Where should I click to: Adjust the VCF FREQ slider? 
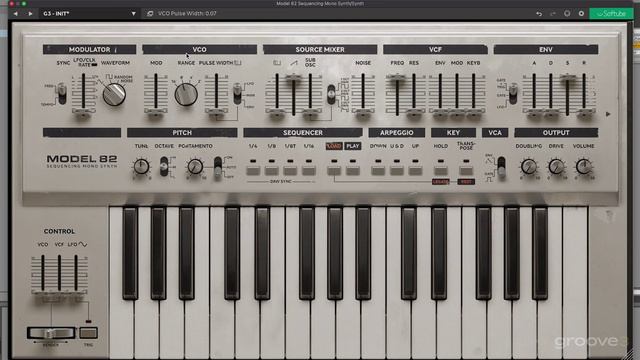(397, 78)
